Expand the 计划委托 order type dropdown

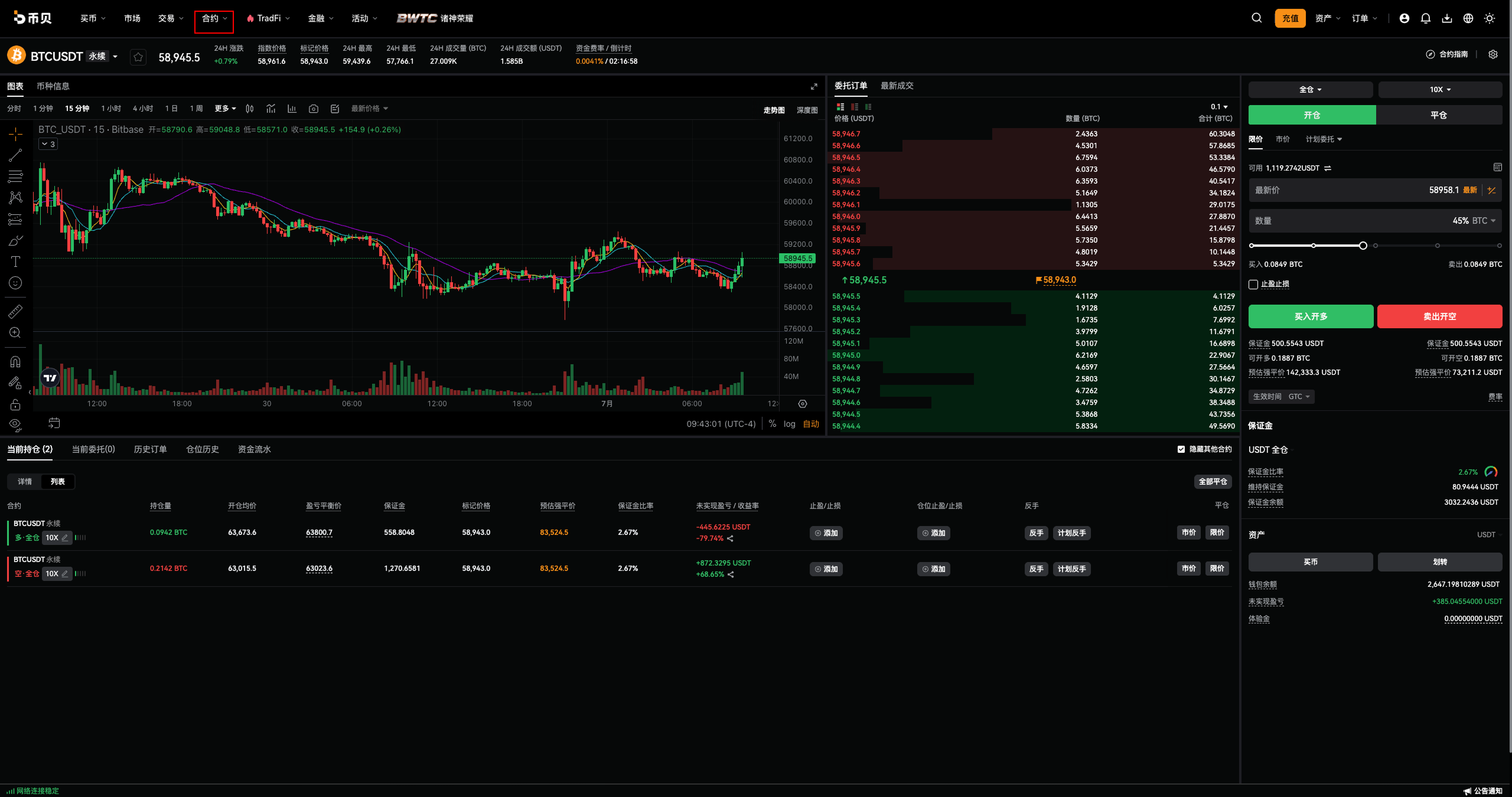(x=1324, y=139)
